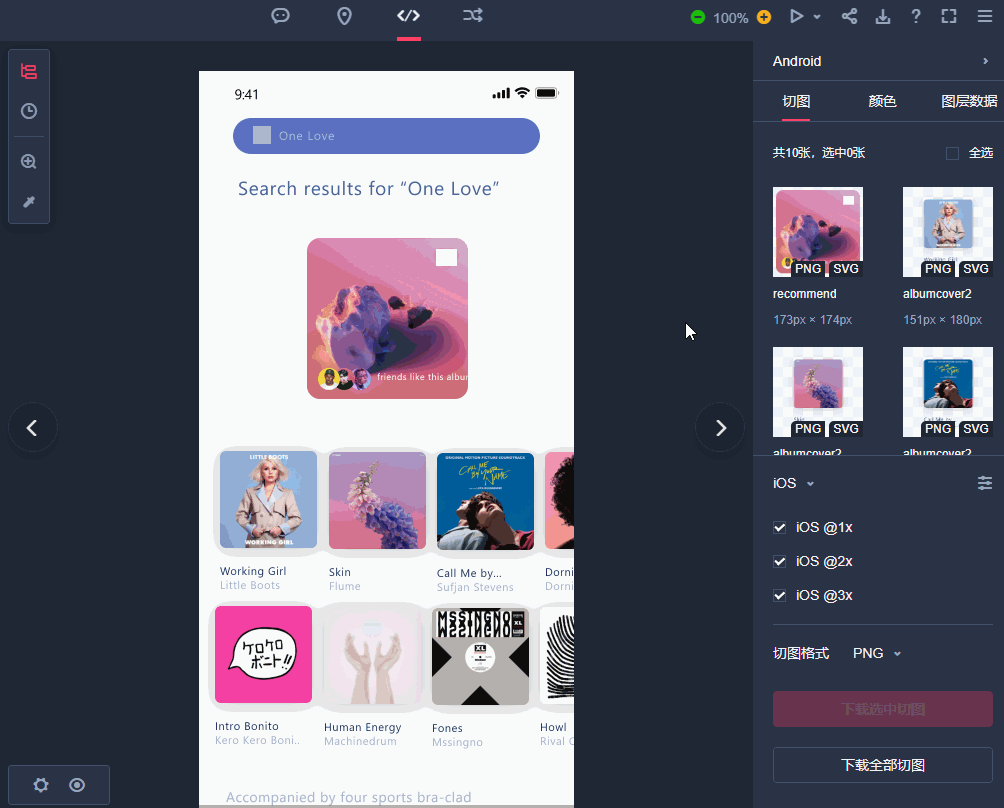Open the help question mark icon
Screen dimensions: 1004x808
916,16
